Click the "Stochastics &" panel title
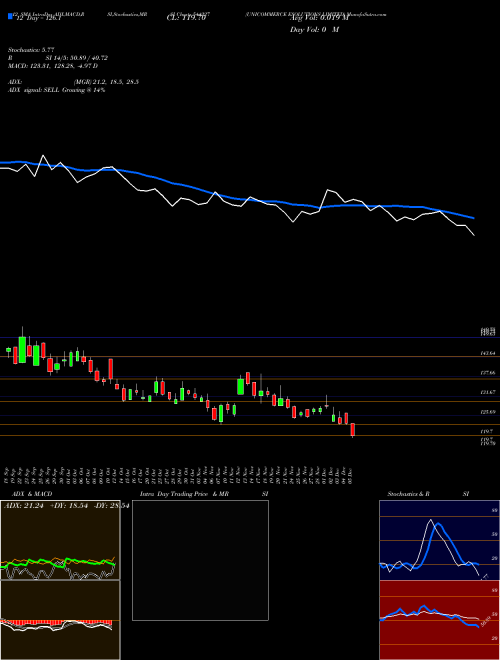The width and height of the screenshot is (500, 660). coord(406,494)
